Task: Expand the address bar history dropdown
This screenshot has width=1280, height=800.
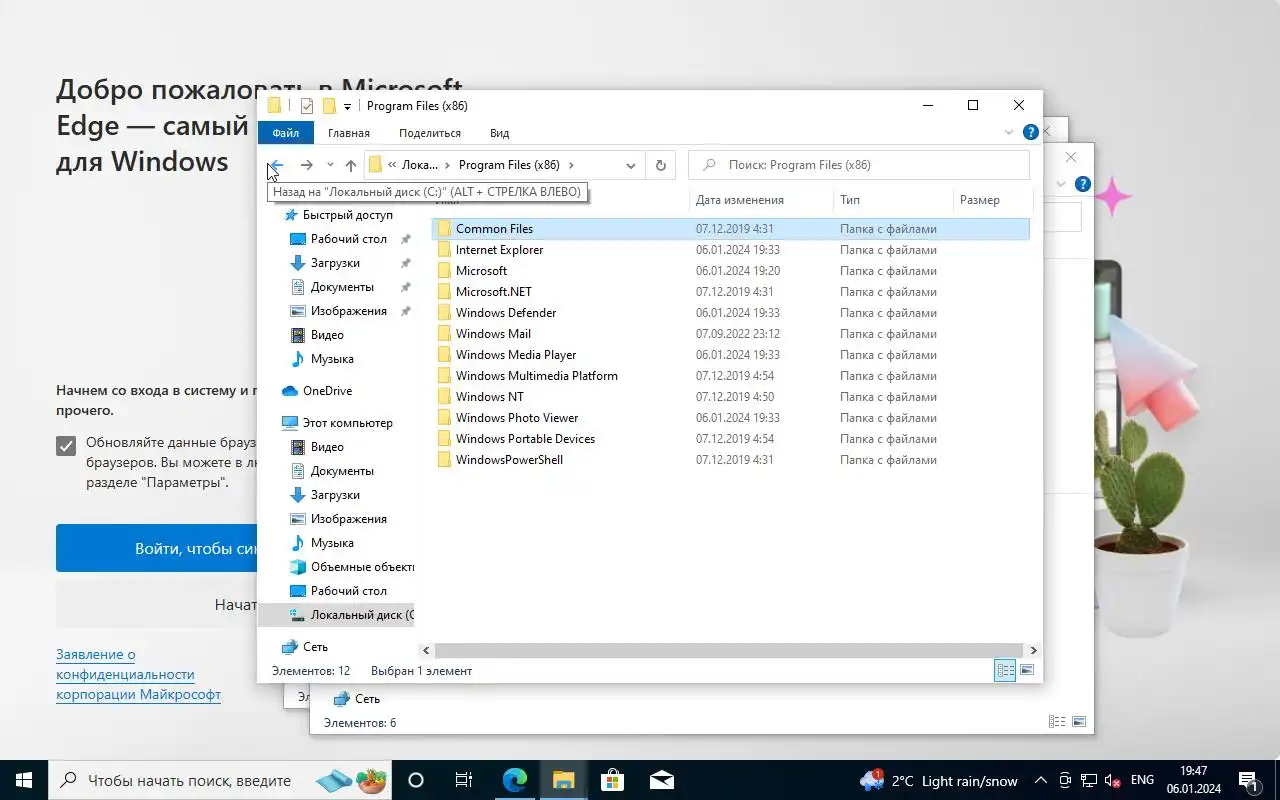Action: [630, 165]
